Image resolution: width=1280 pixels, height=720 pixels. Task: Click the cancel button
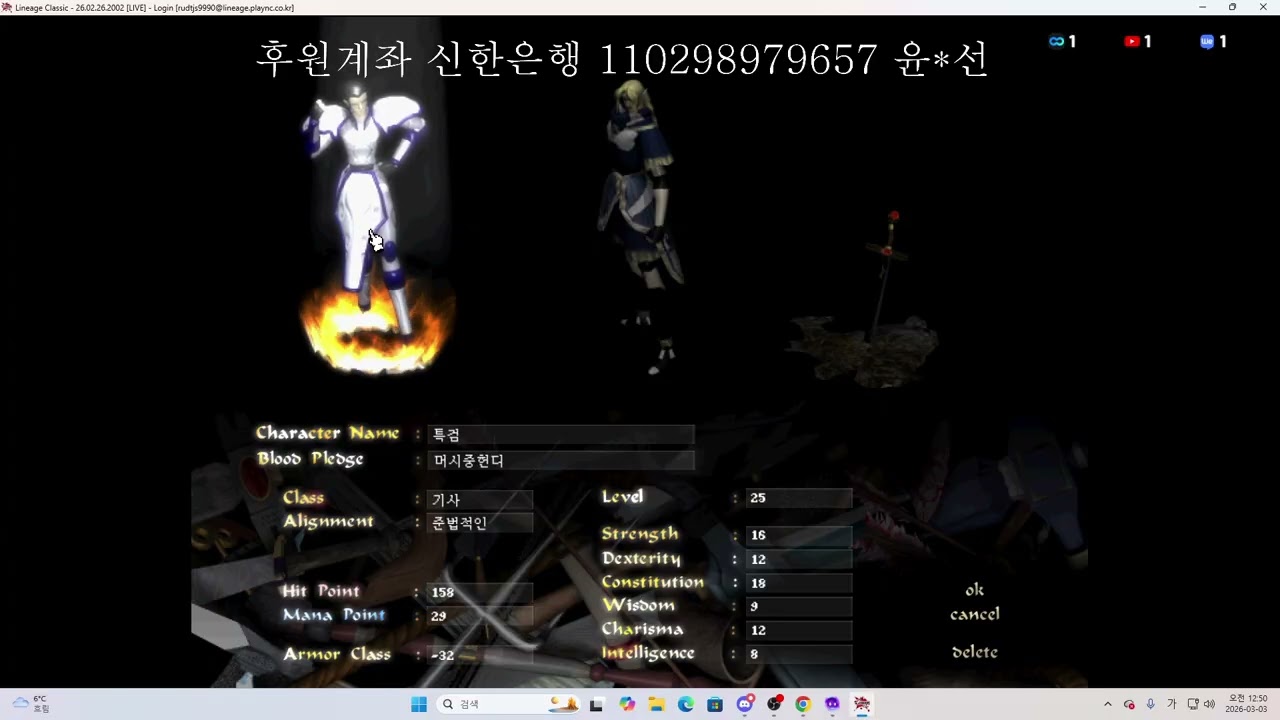(974, 614)
